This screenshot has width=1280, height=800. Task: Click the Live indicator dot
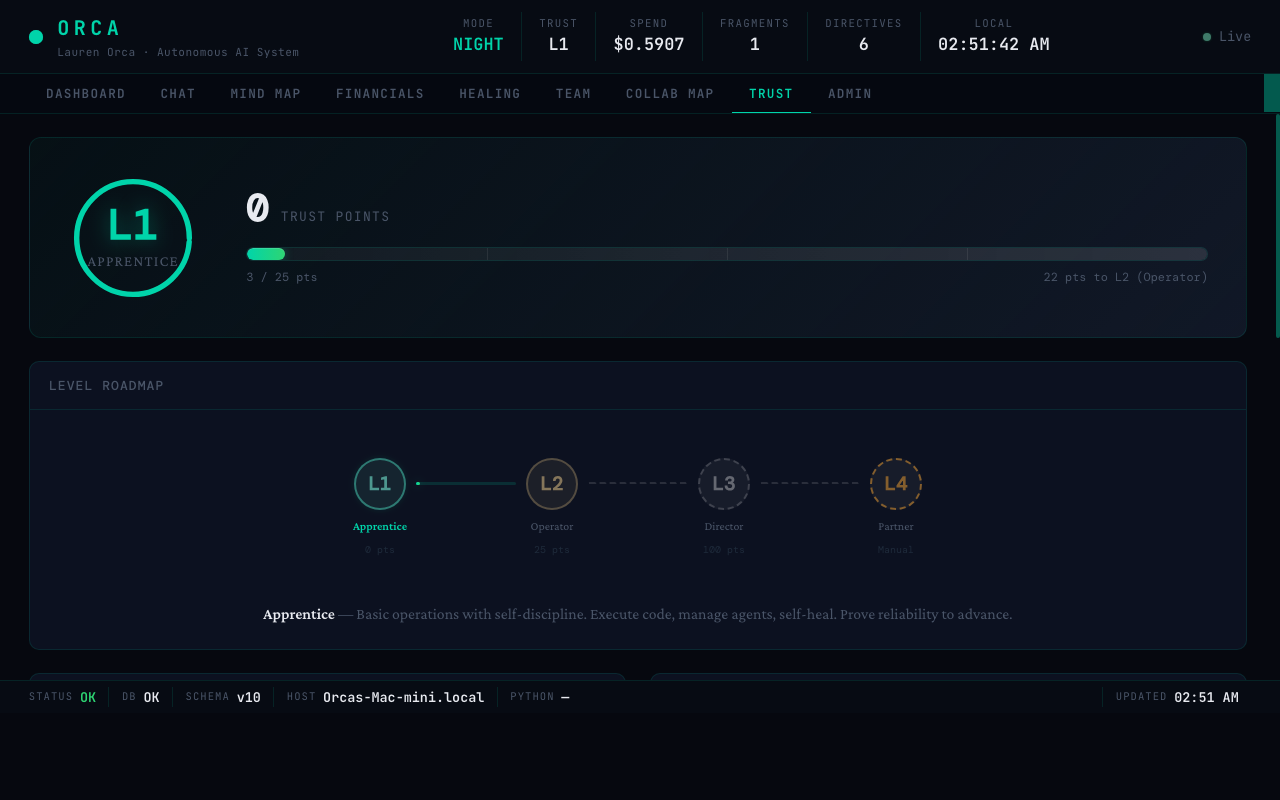(x=1205, y=36)
